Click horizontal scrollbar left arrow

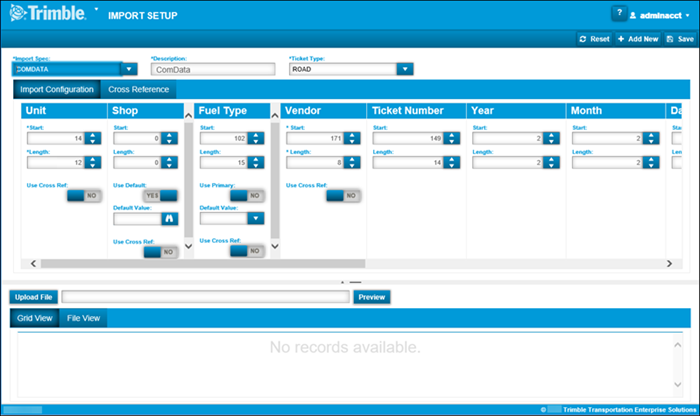(33, 264)
